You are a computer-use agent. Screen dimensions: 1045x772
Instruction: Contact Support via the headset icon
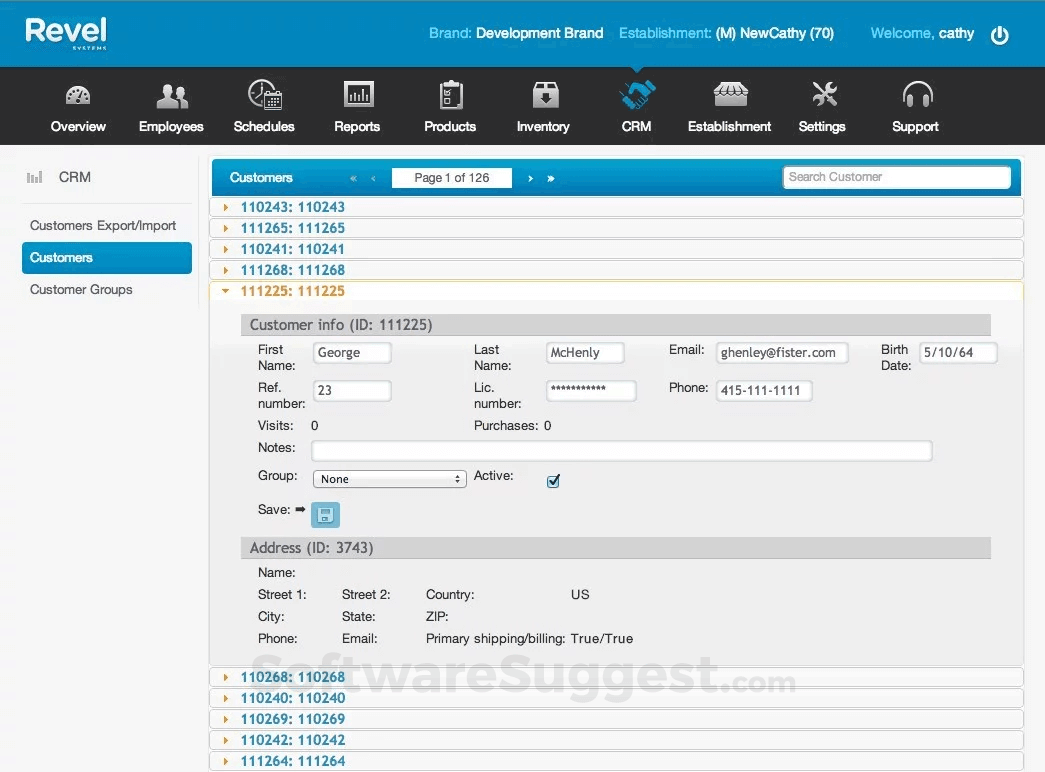coord(915,105)
